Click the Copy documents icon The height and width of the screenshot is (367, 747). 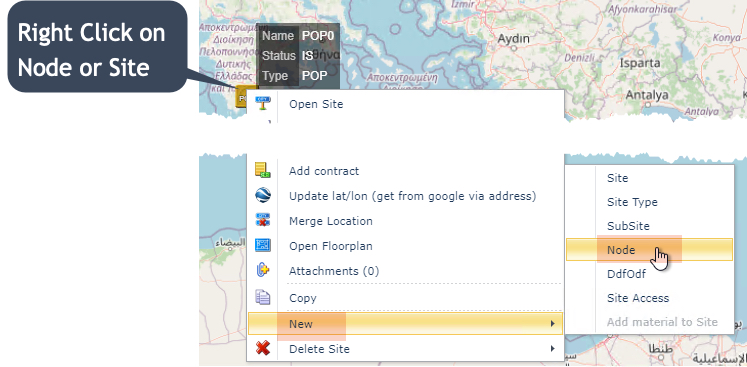pos(263,297)
